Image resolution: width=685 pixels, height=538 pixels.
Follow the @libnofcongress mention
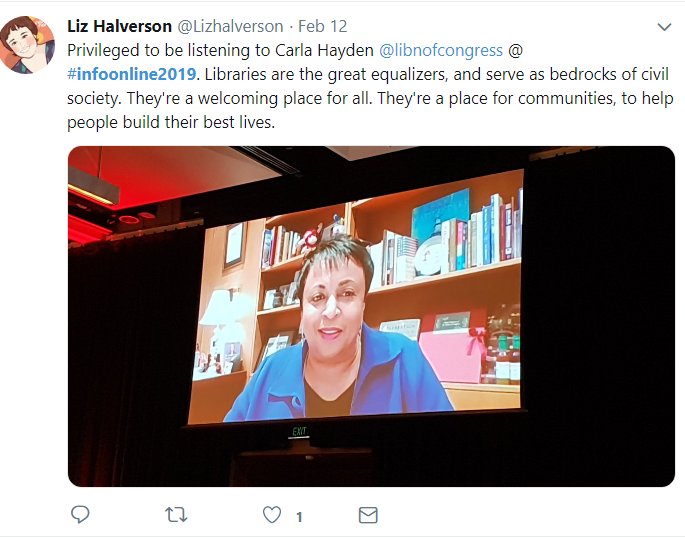441,51
